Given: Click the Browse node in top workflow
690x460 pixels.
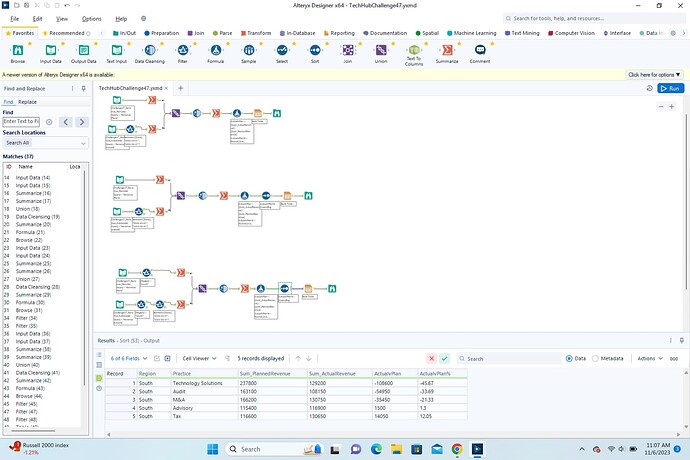Looking at the screenshot, I should click(x=277, y=114).
